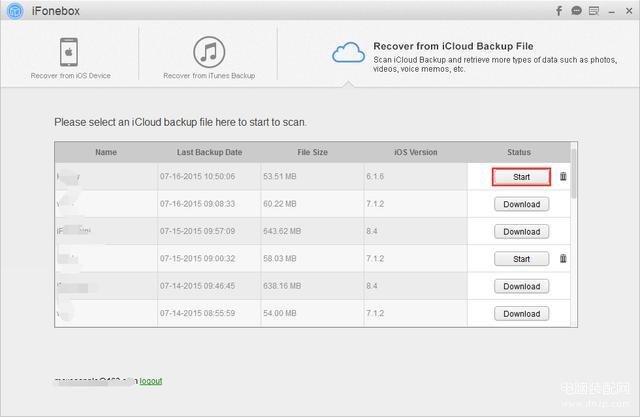The image size is (640, 417).
Task: Open the chat feedback bubble icon
Action: [x=576, y=11]
